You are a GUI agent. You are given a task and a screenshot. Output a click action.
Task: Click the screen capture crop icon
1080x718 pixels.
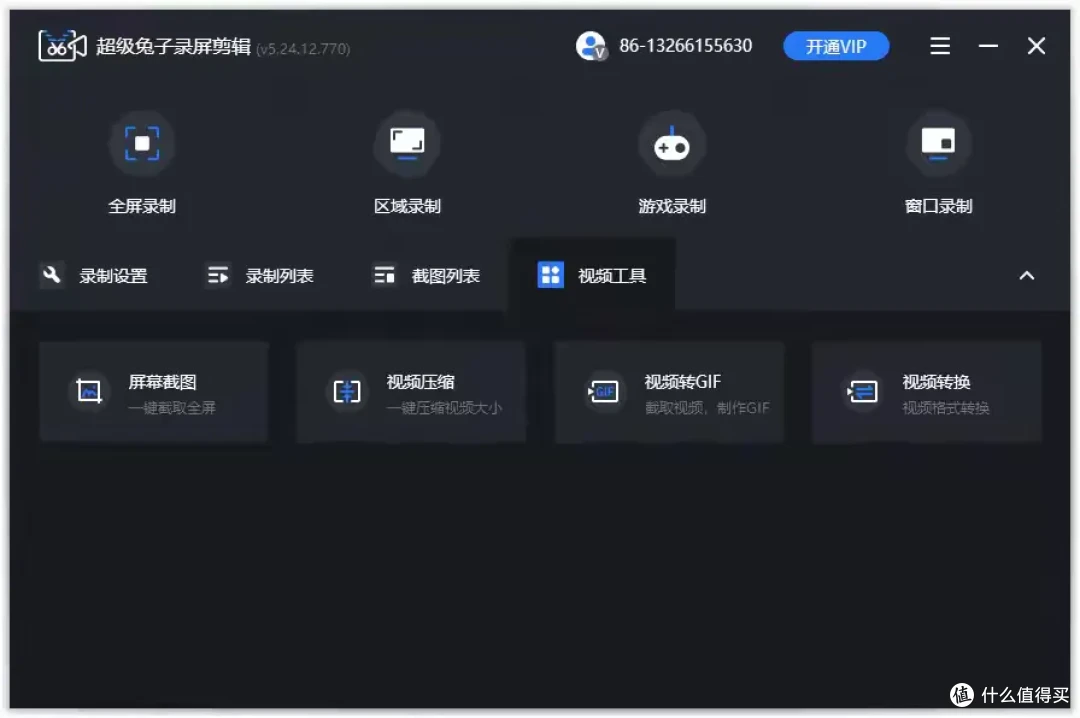coord(89,391)
